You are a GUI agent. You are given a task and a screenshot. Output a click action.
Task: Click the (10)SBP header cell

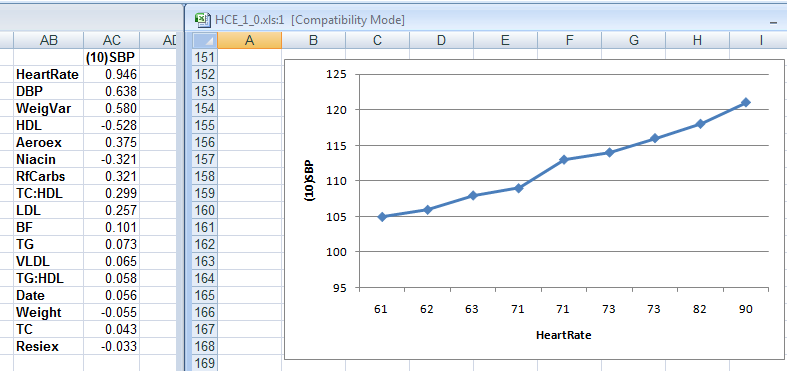(111, 58)
